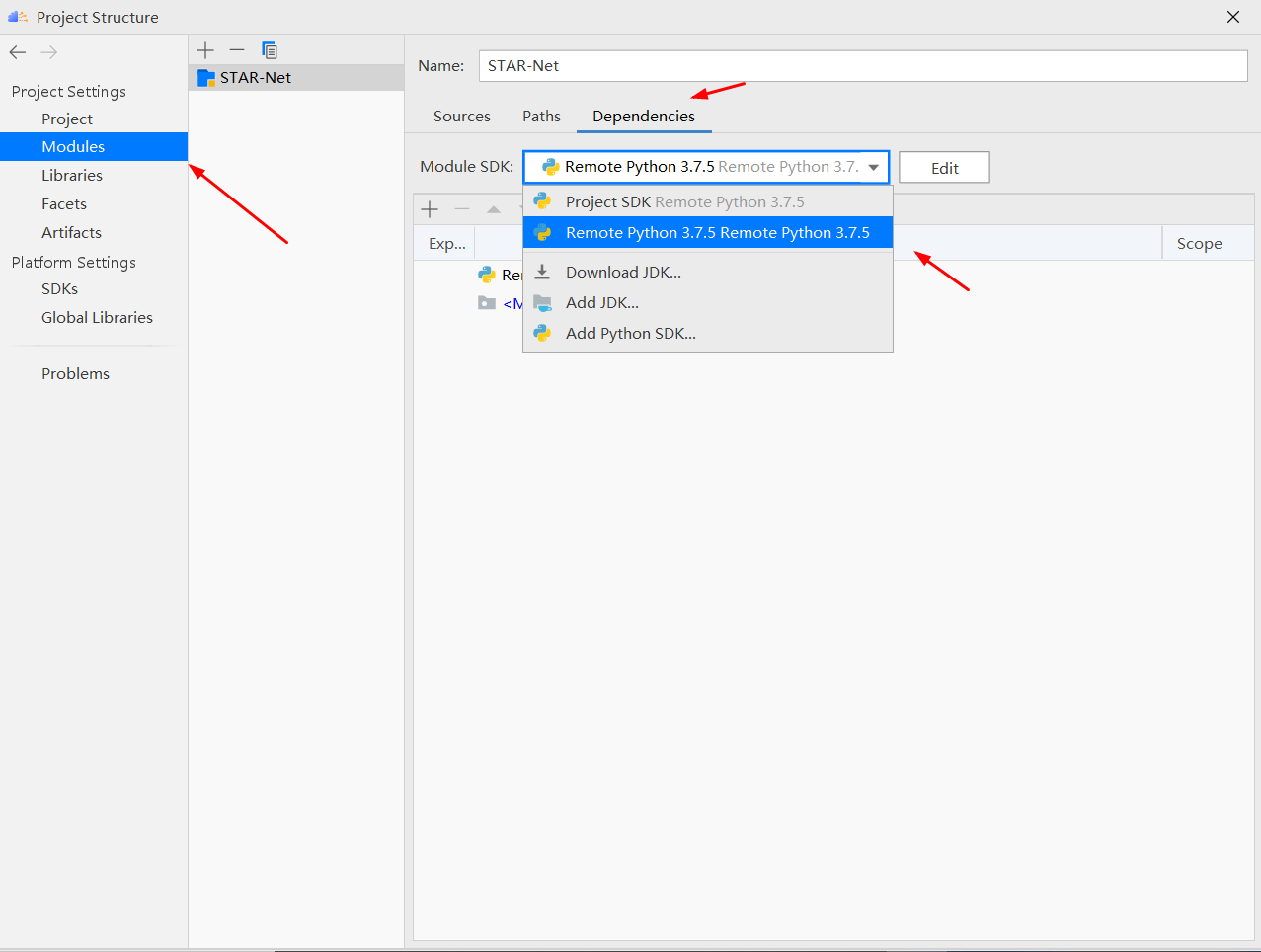Switch to the Dependencies tab

tap(644, 116)
